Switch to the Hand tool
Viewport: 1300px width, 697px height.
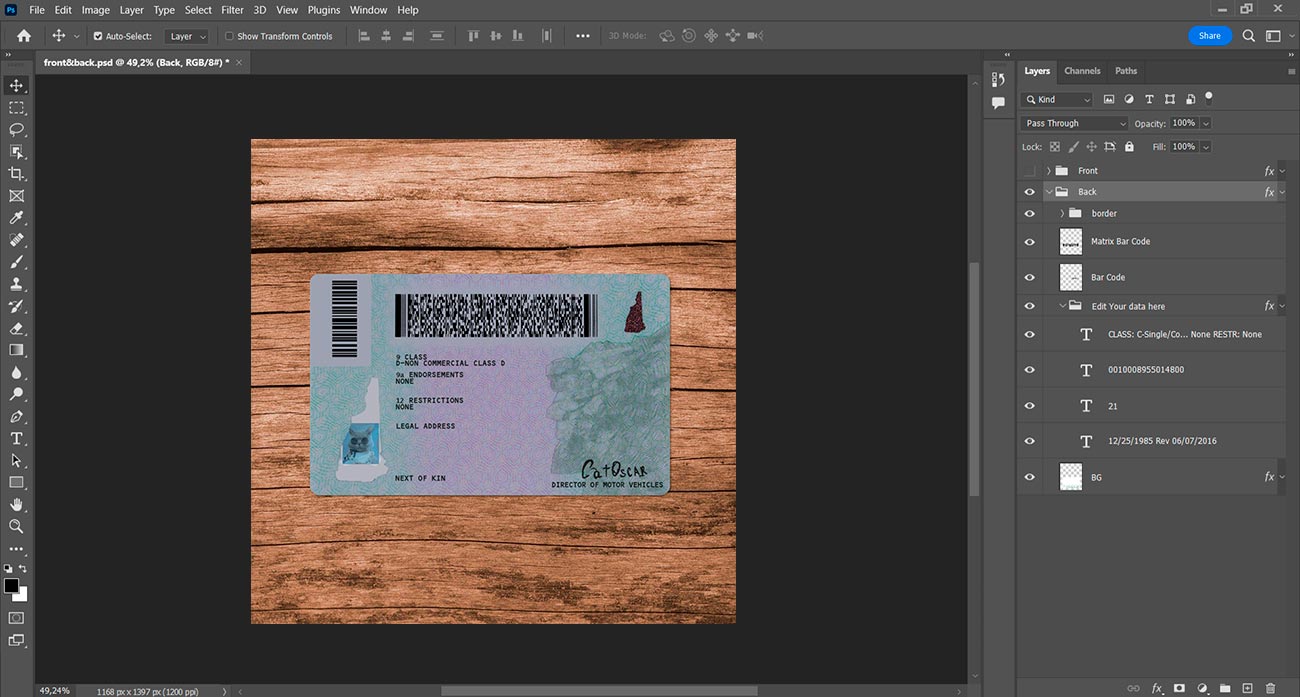tap(16, 504)
